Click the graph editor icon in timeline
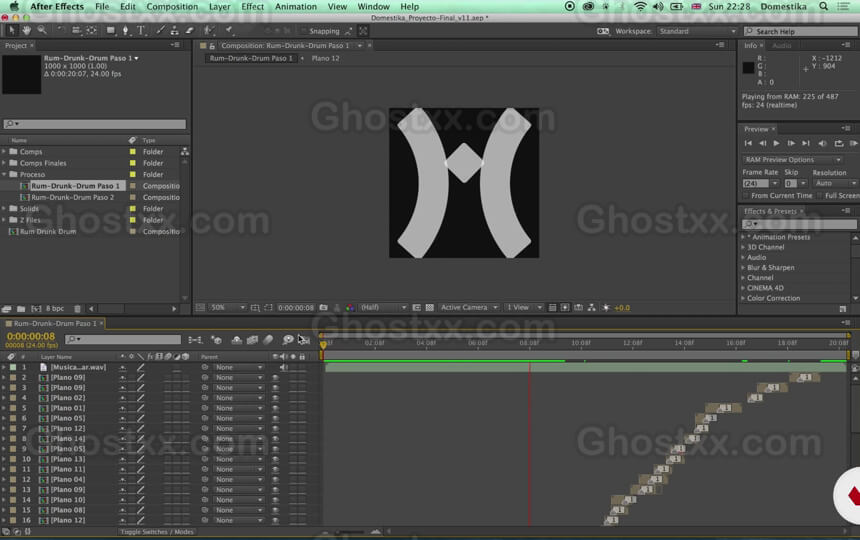 click(x=304, y=340)
